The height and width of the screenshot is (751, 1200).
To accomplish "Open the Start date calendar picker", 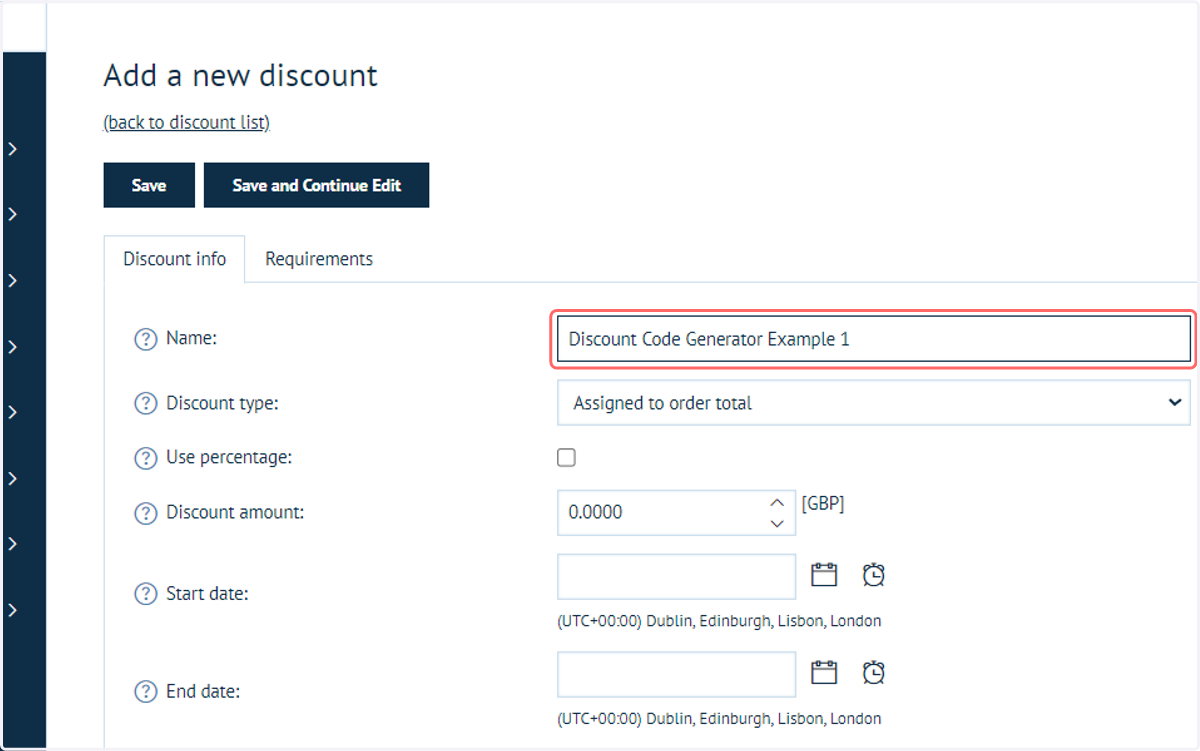I will click(x=823, y=575).
